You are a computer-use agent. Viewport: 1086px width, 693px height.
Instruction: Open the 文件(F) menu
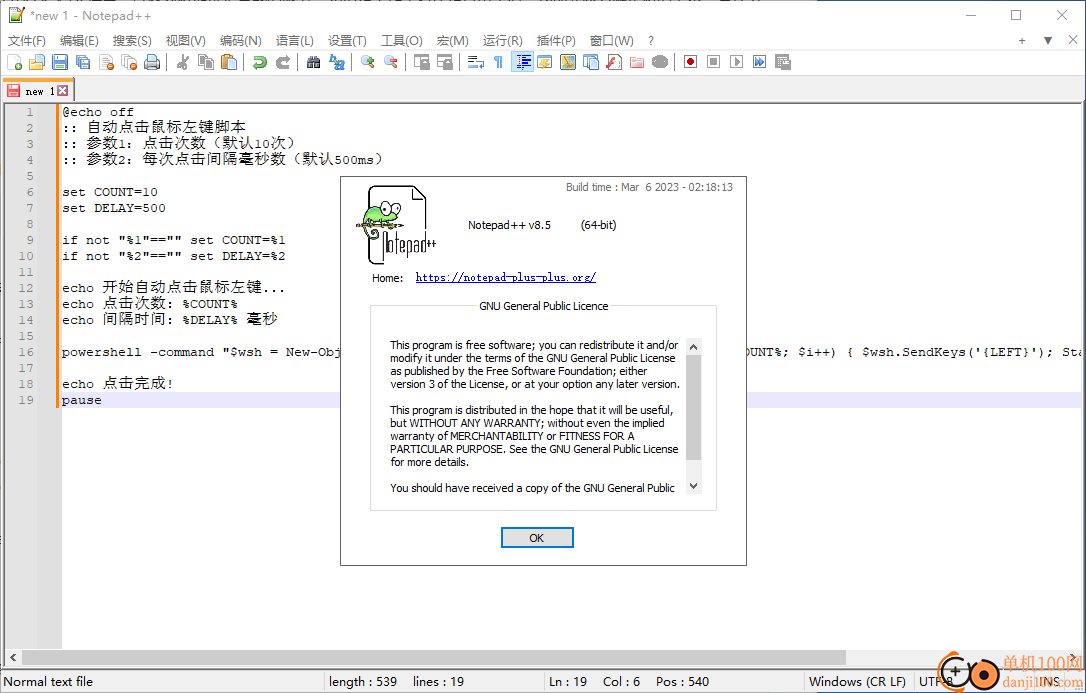[x=27, y=41]
